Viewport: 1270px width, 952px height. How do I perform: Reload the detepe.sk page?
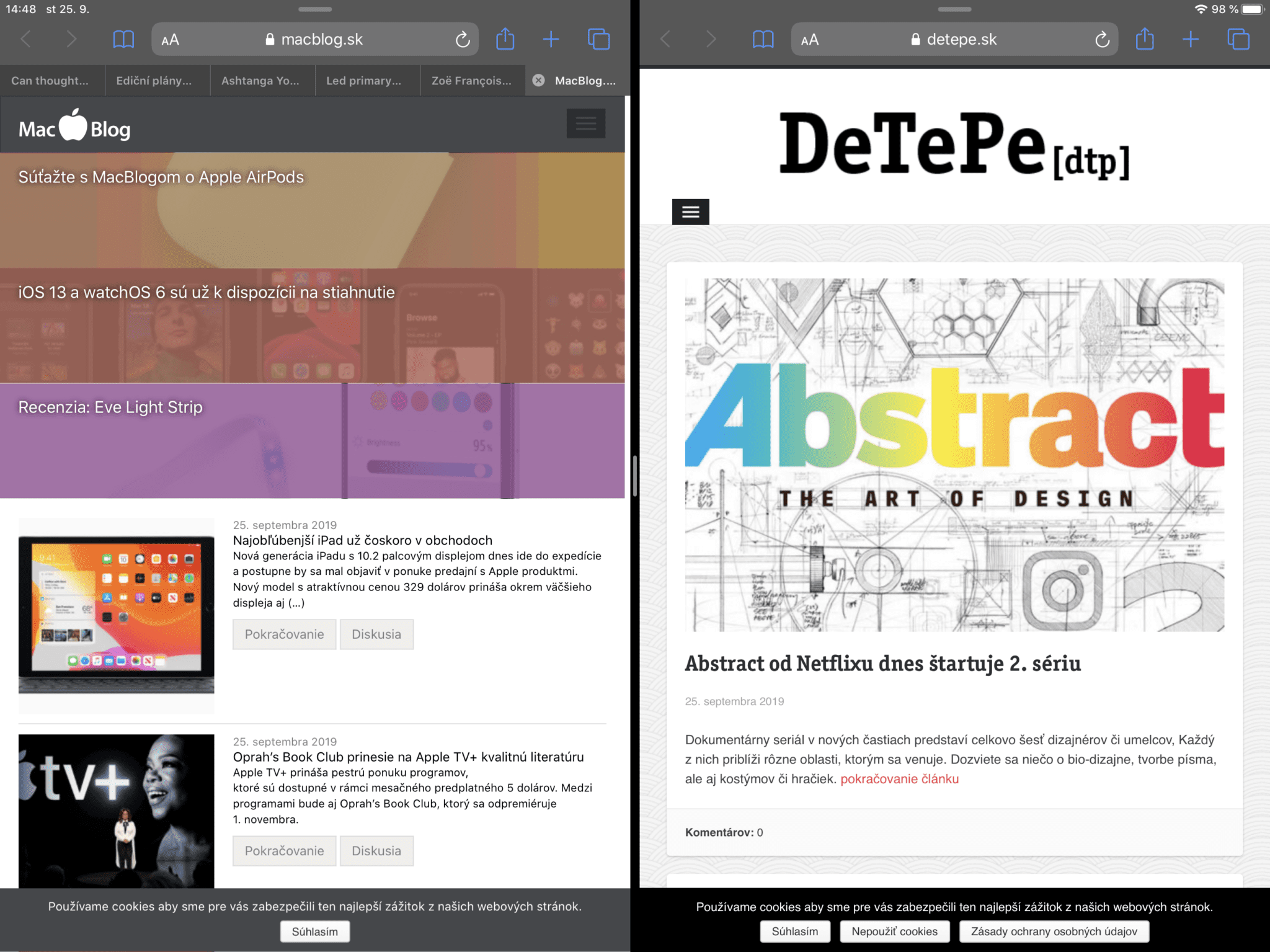(x=1102, y=40)
